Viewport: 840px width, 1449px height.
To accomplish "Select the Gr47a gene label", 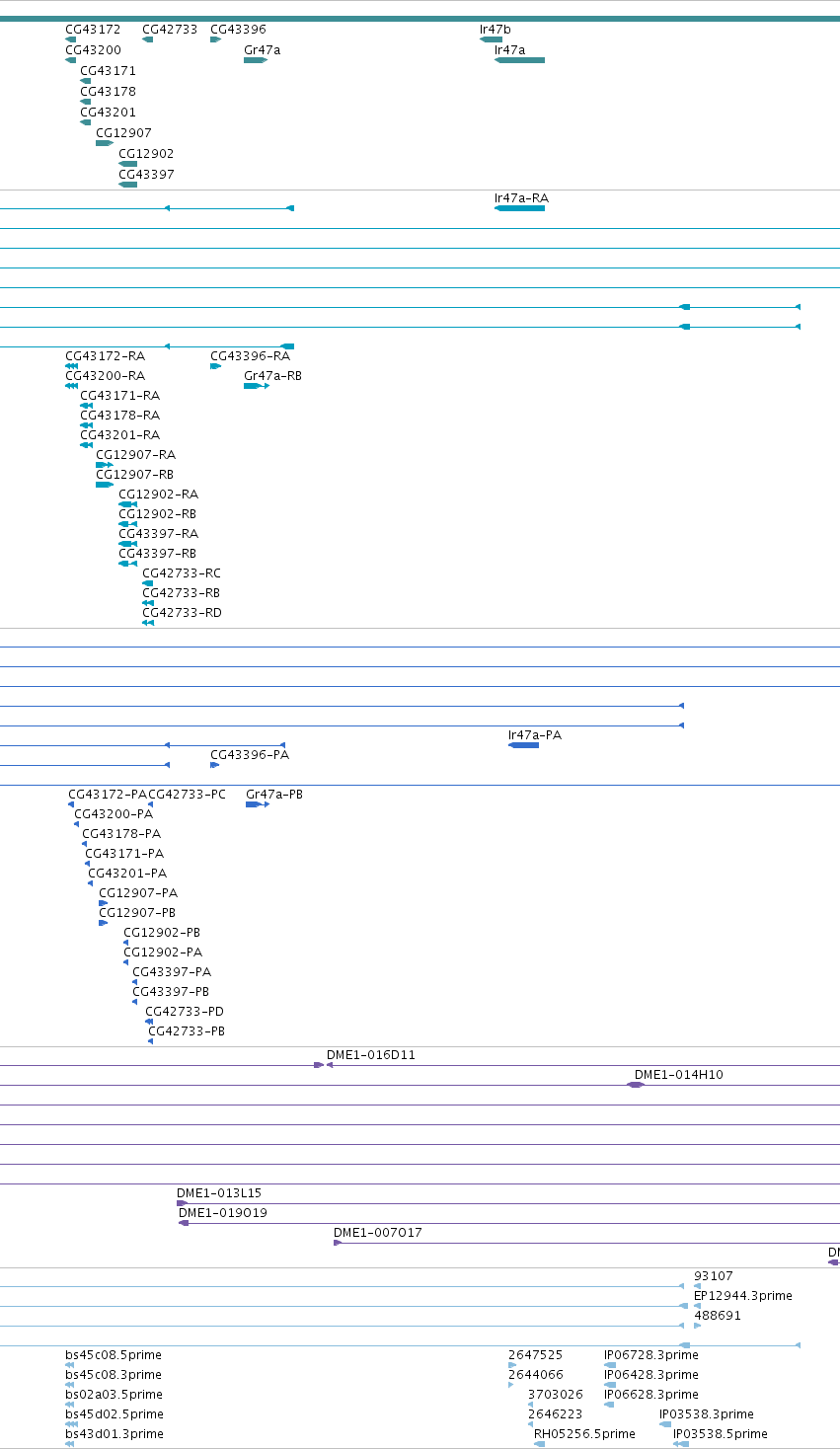I will tap(262, 50).
